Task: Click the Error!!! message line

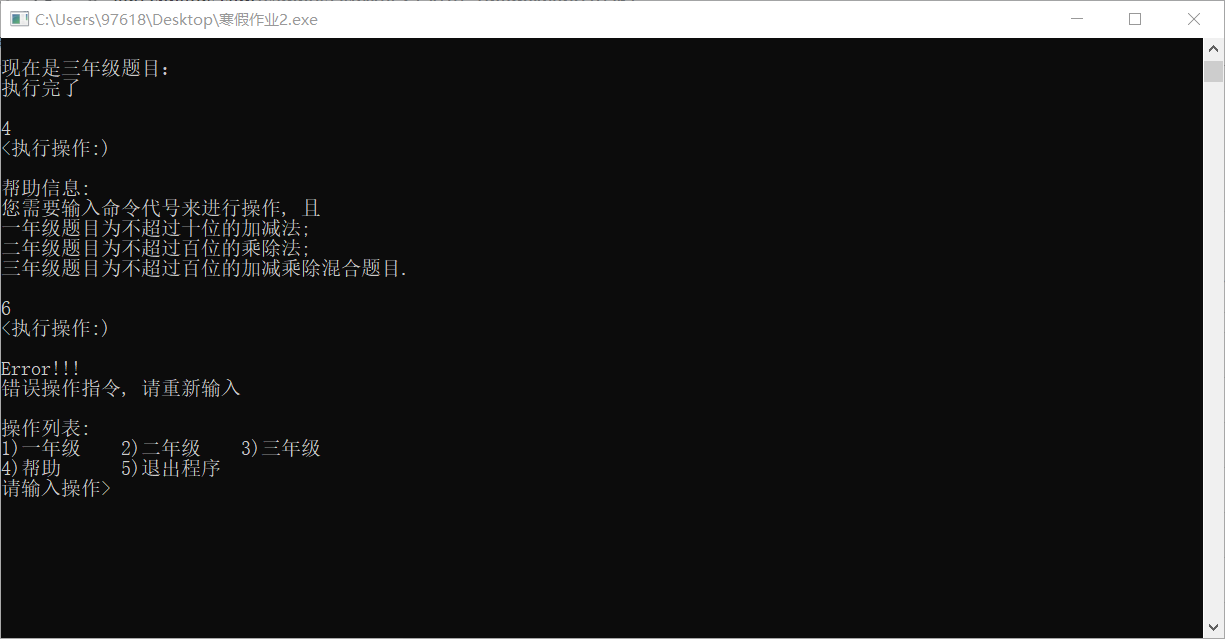Action: [41, 369]
